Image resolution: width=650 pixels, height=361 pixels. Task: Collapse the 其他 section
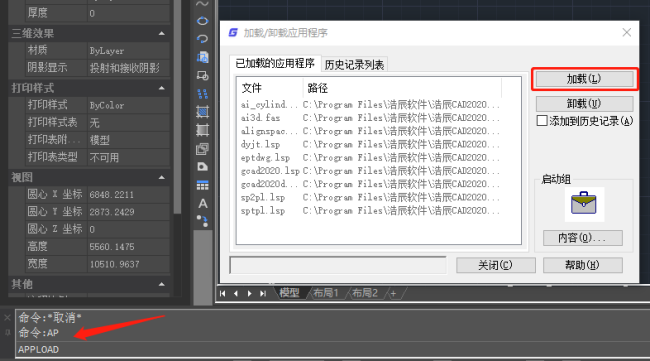(162, 284)
